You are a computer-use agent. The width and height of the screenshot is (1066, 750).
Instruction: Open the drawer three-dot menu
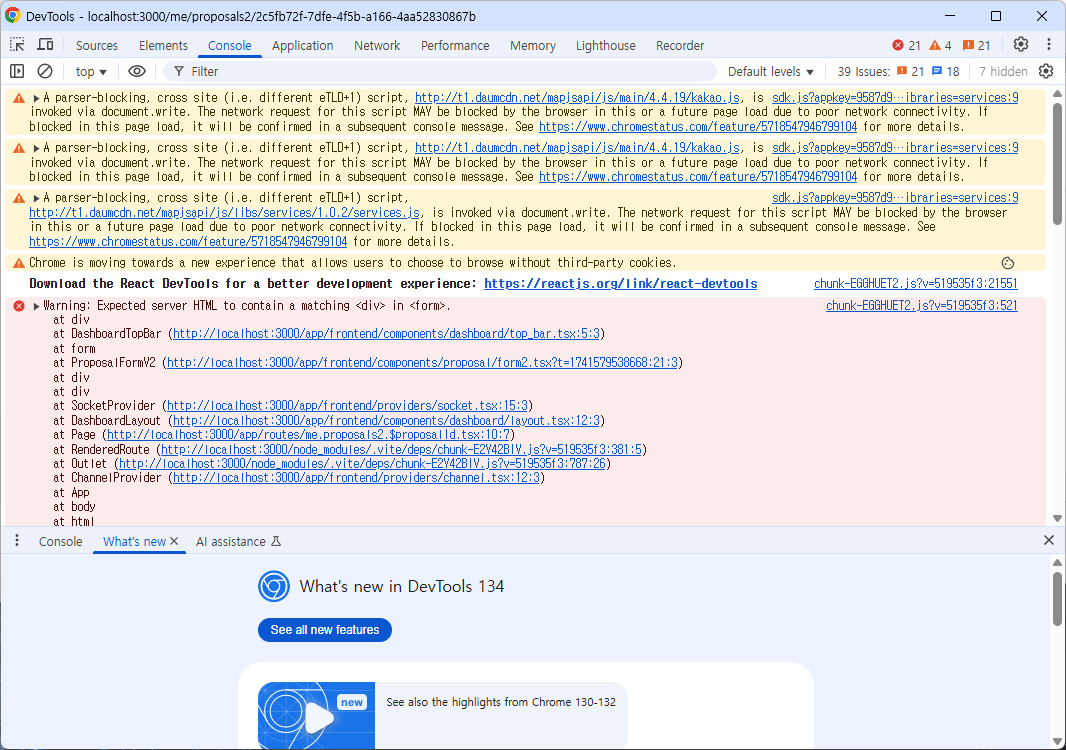point(17,541)
